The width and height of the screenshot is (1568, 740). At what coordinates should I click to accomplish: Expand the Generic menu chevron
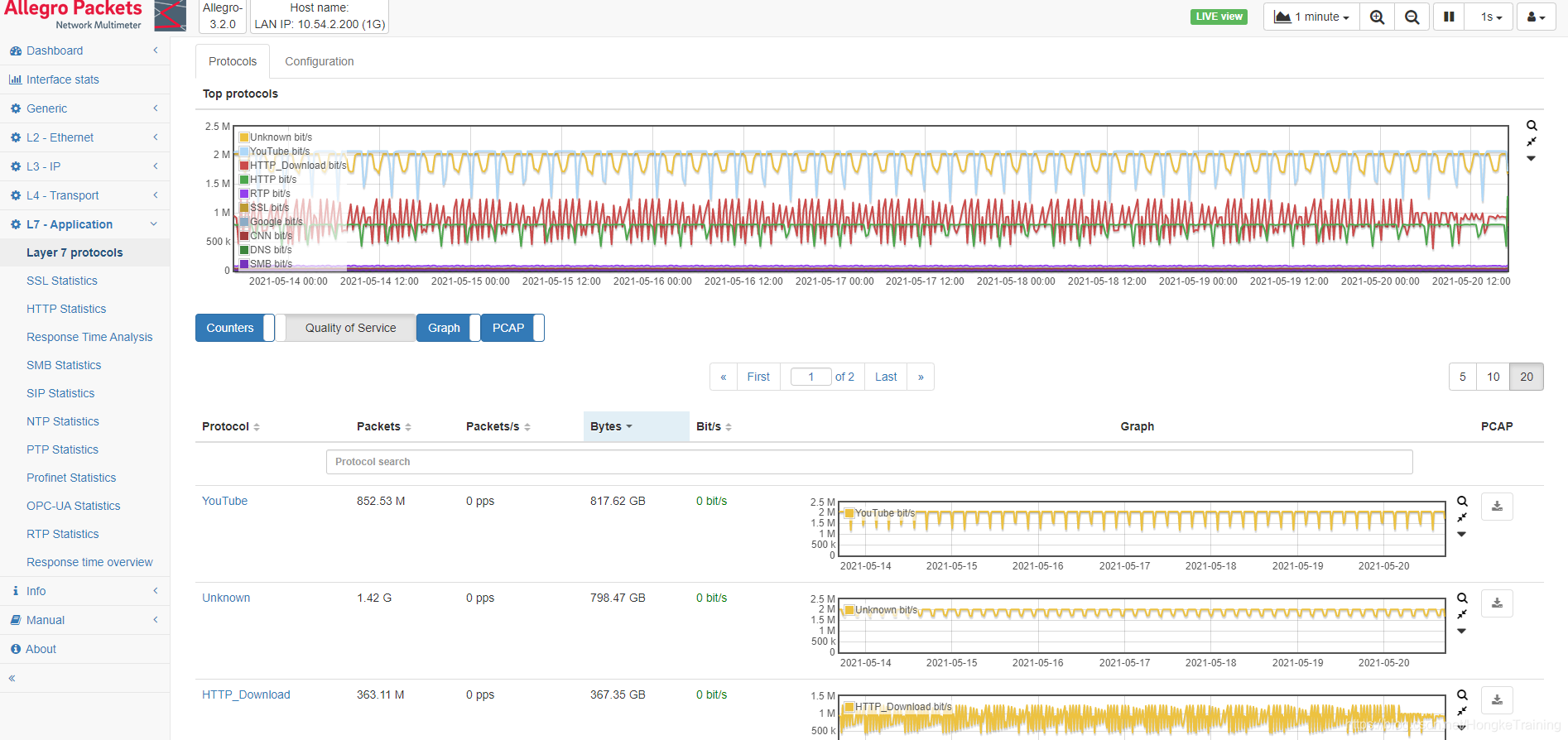[x=155, y=108]
